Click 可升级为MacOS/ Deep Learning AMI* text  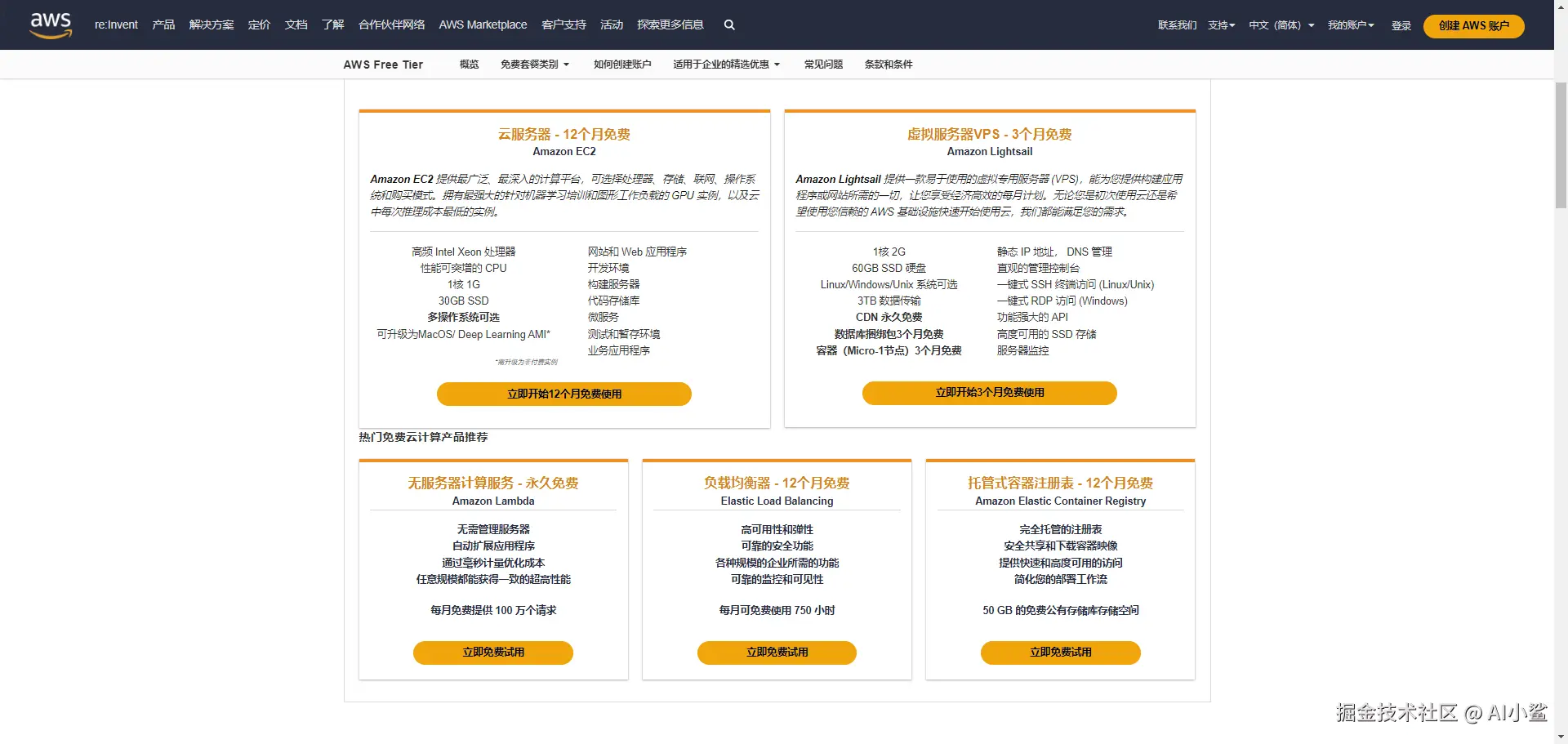click(x=463, y=334)
